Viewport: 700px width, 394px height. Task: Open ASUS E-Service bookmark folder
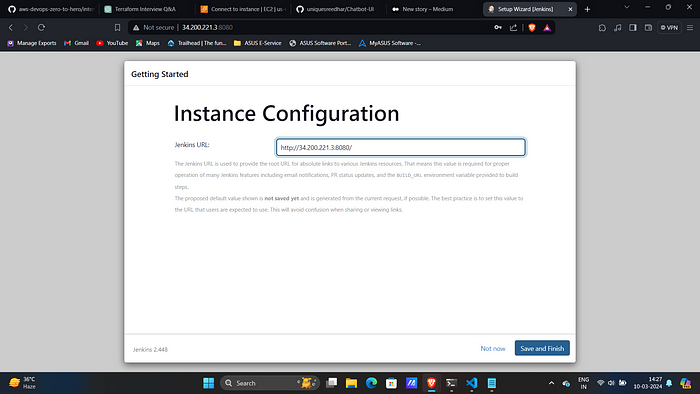click(x=258, y=43)
